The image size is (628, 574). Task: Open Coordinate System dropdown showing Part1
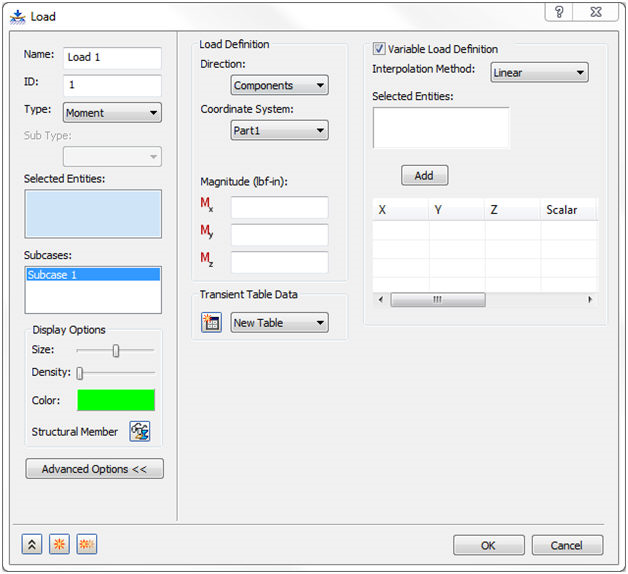280,130
